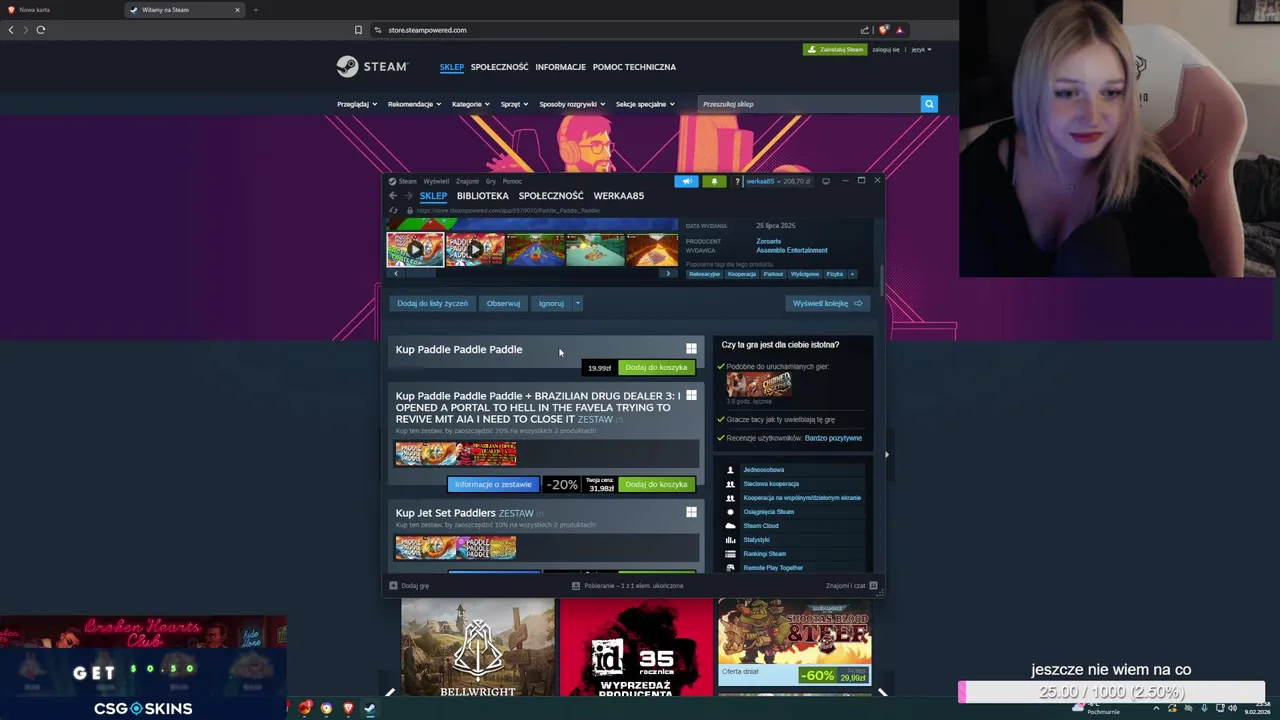Click the Kooperacja tag

coord(742,274)
